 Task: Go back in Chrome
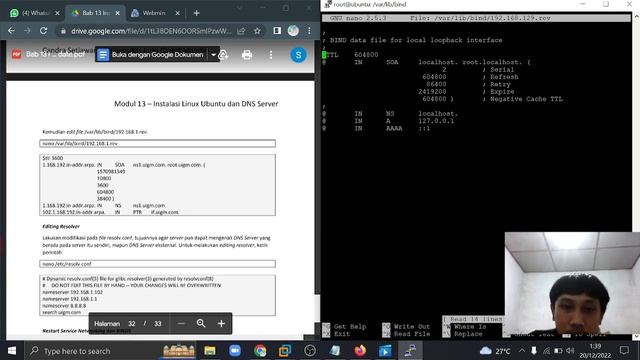tap(11, 31)
